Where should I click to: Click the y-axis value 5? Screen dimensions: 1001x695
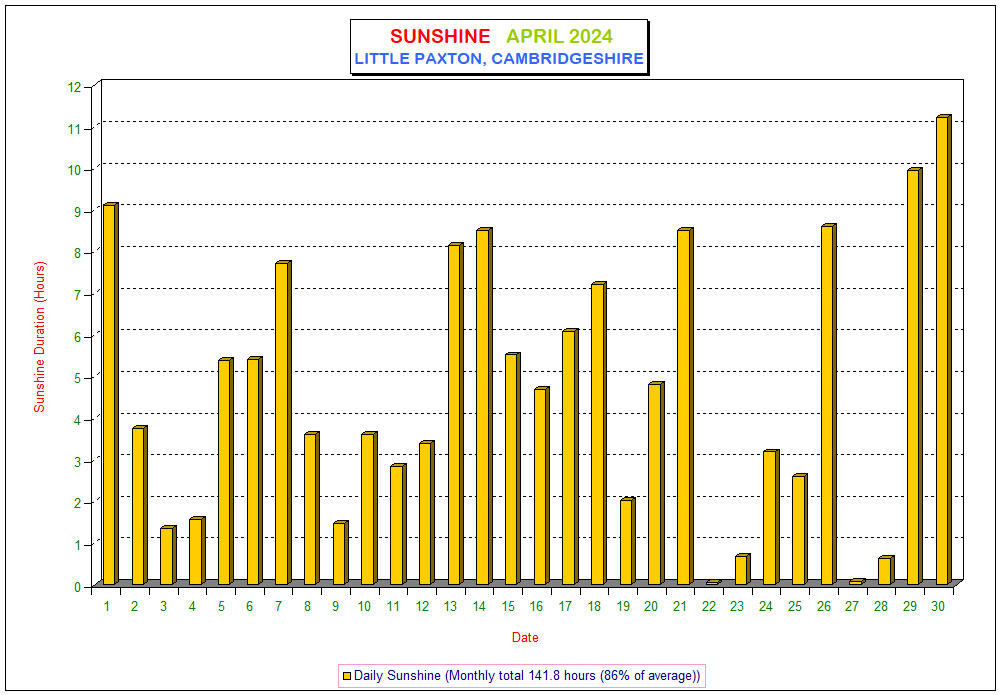79,378
